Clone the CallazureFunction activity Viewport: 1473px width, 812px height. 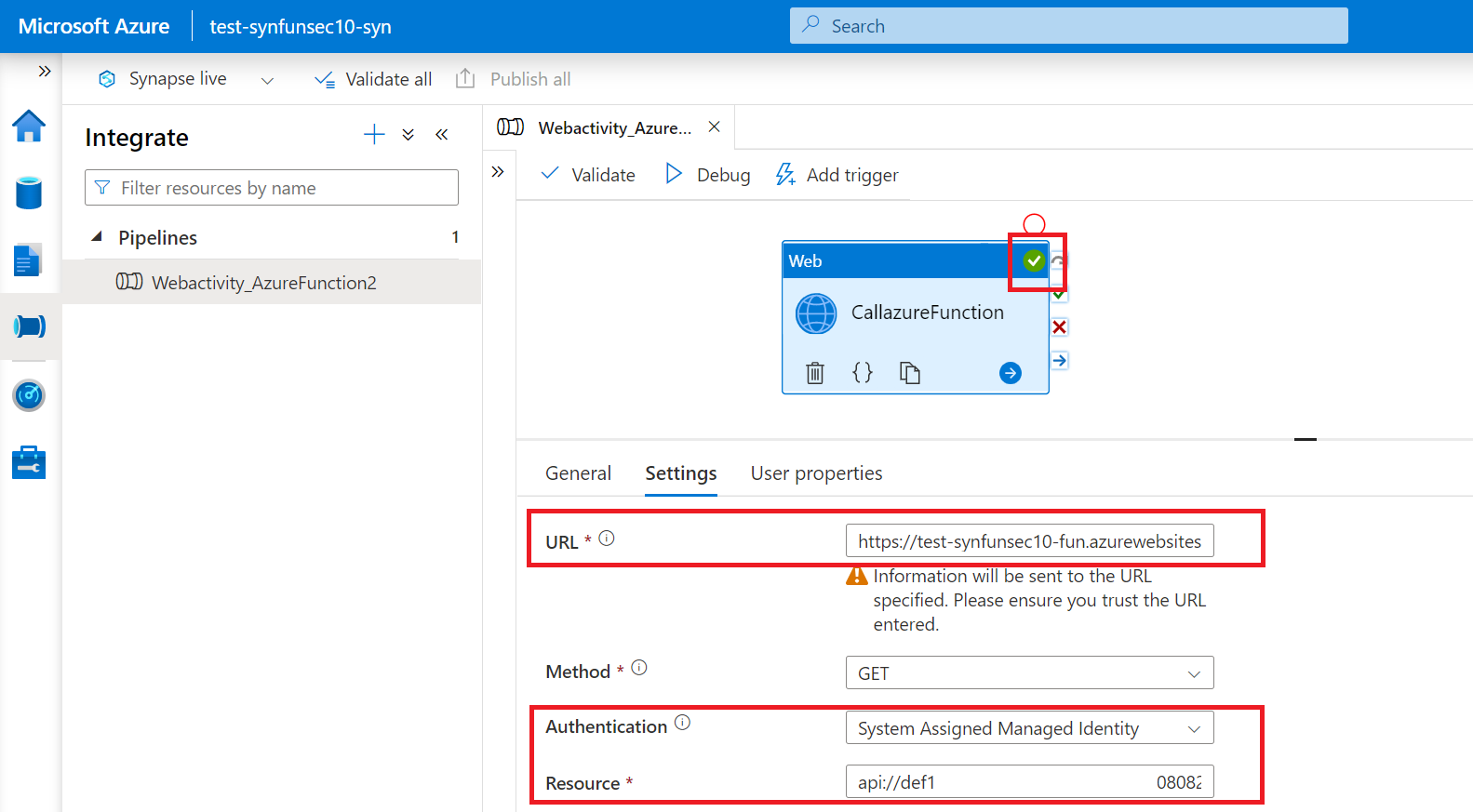[909, 373]
